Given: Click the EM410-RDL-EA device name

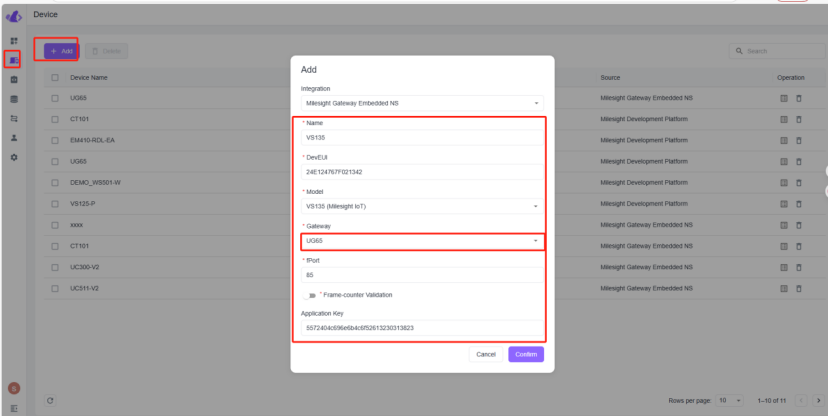Looking at the screenshot, I should pyautogui.click(x=93, y=141).
